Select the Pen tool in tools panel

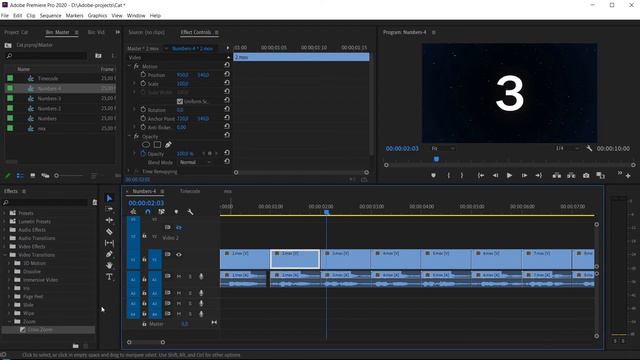[x=109, y=254]
